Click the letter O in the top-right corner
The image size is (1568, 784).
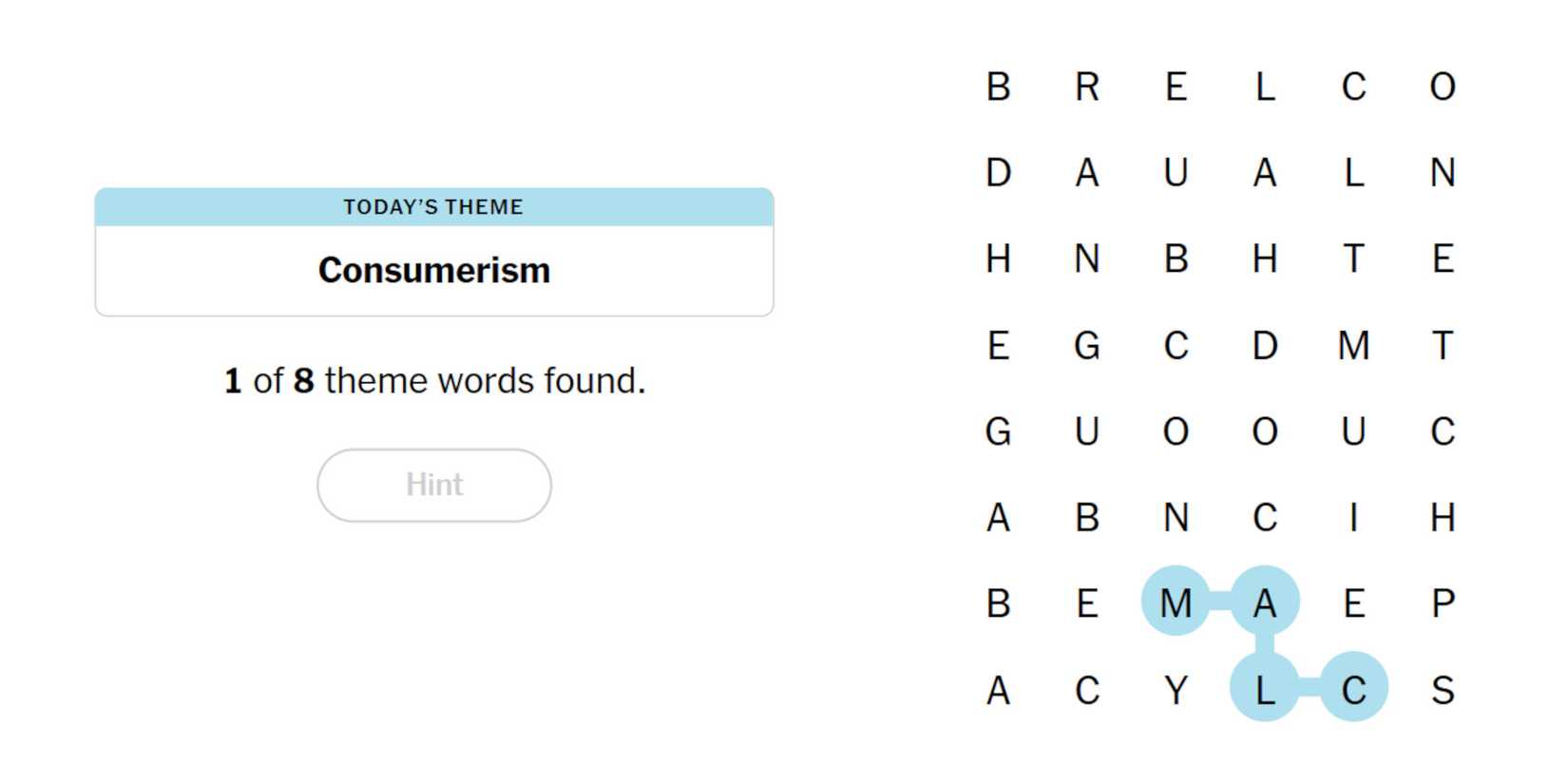click(x=1443, y=87)
